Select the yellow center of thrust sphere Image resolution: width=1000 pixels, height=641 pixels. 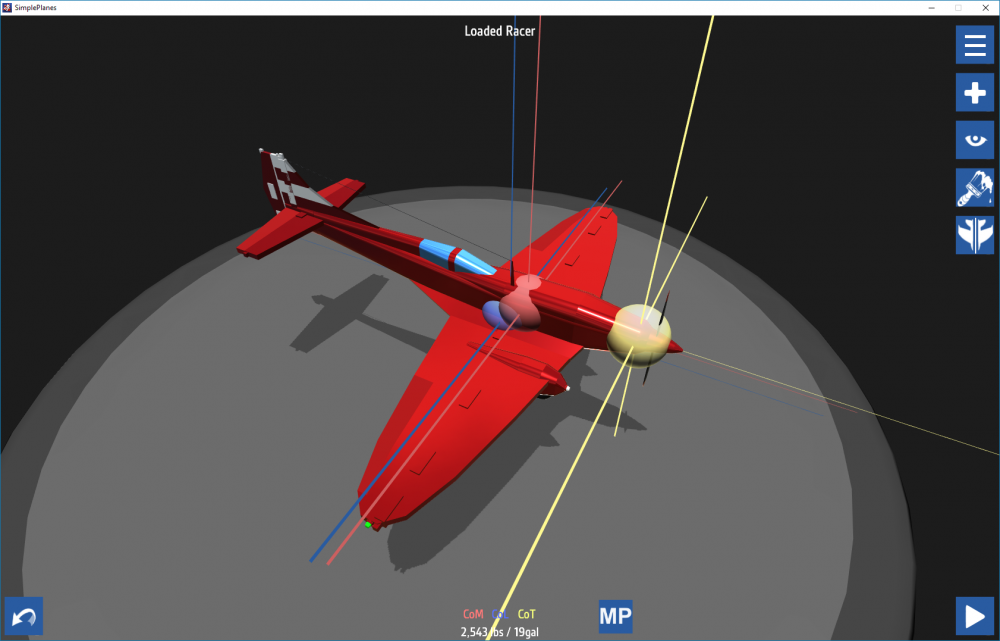639,336
